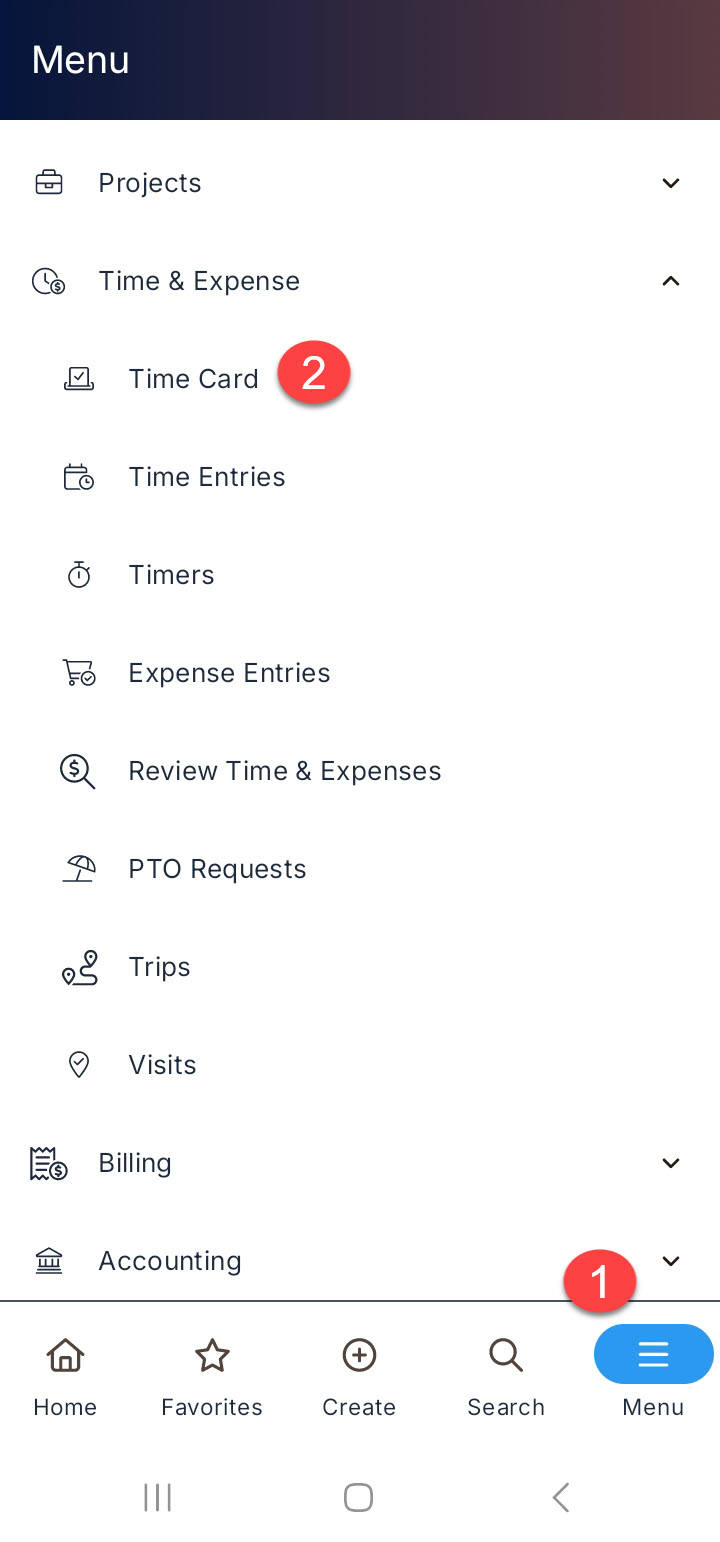720x1542 pixels.
Task: Go to the Home tab
Action: 65,1378
